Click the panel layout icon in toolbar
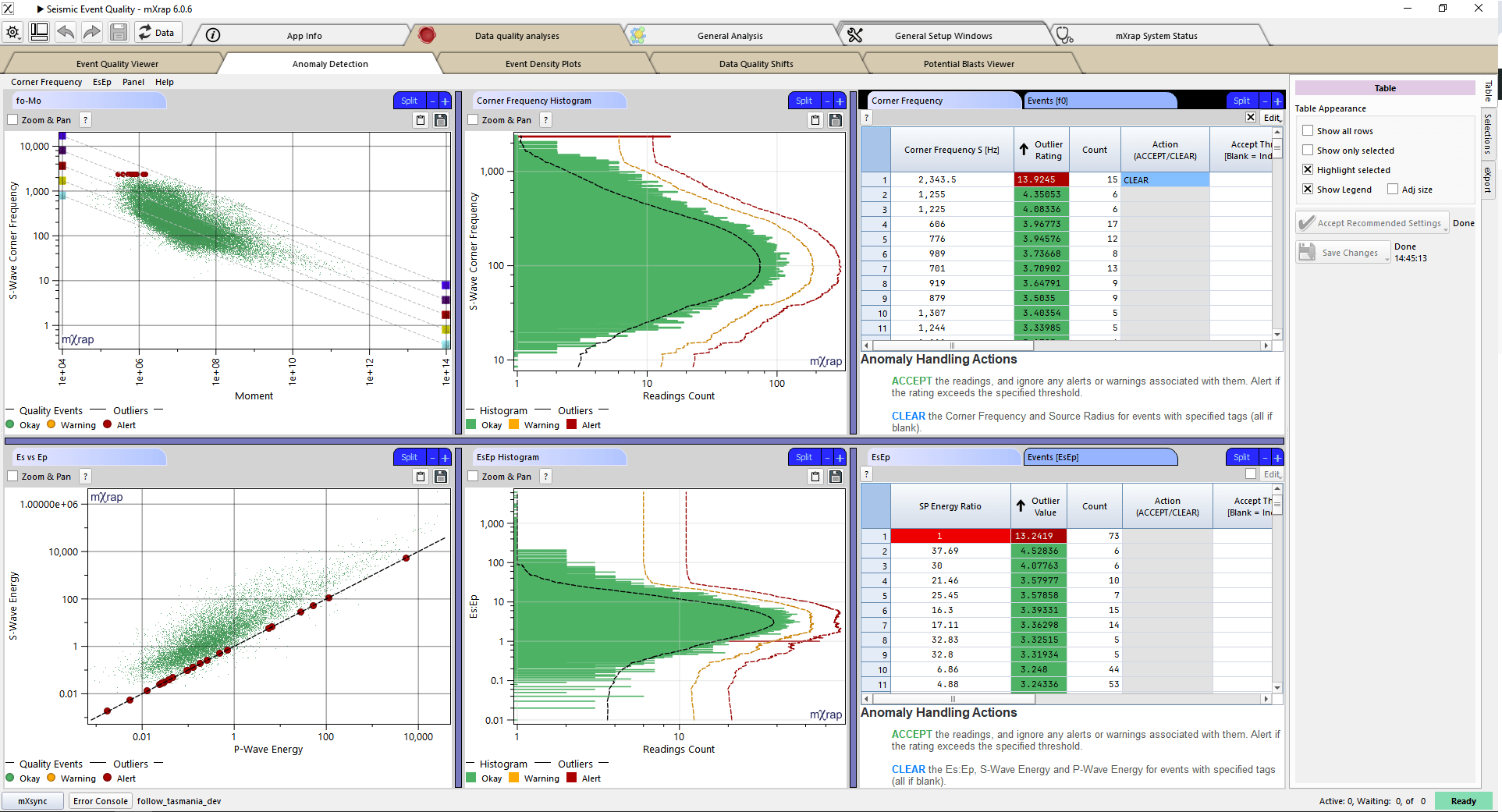The height and width of the screenshot is (812, 1502). [x=39, y=32]
